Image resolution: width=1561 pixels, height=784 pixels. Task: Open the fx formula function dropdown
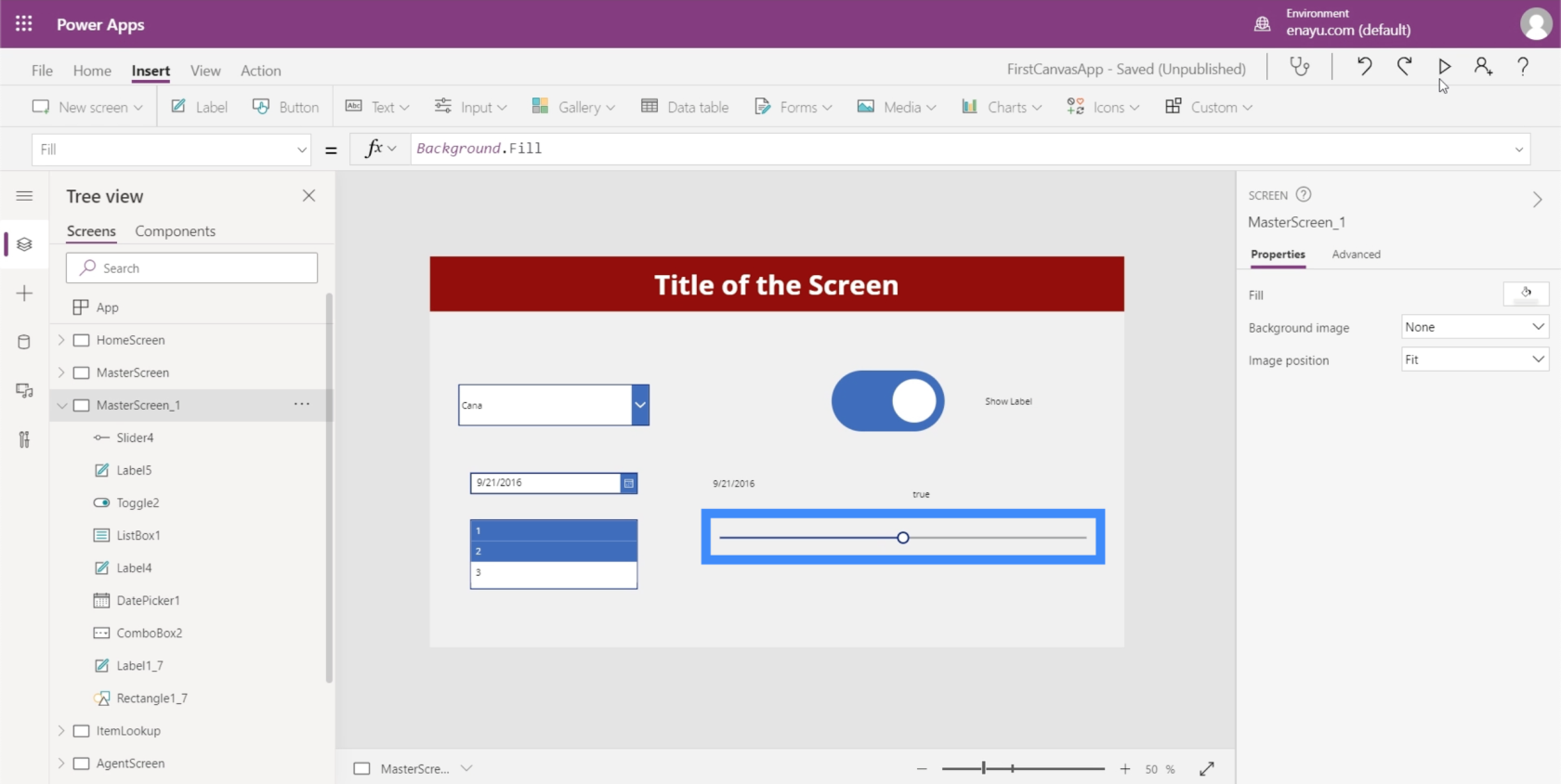(x=381, y=149)
